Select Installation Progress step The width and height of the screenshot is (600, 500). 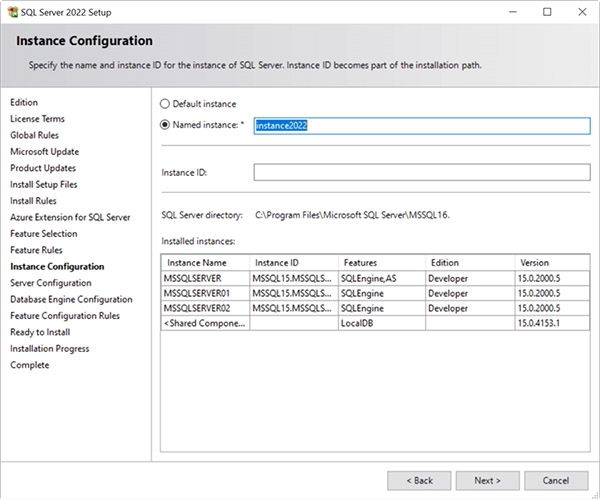[50, 349]
